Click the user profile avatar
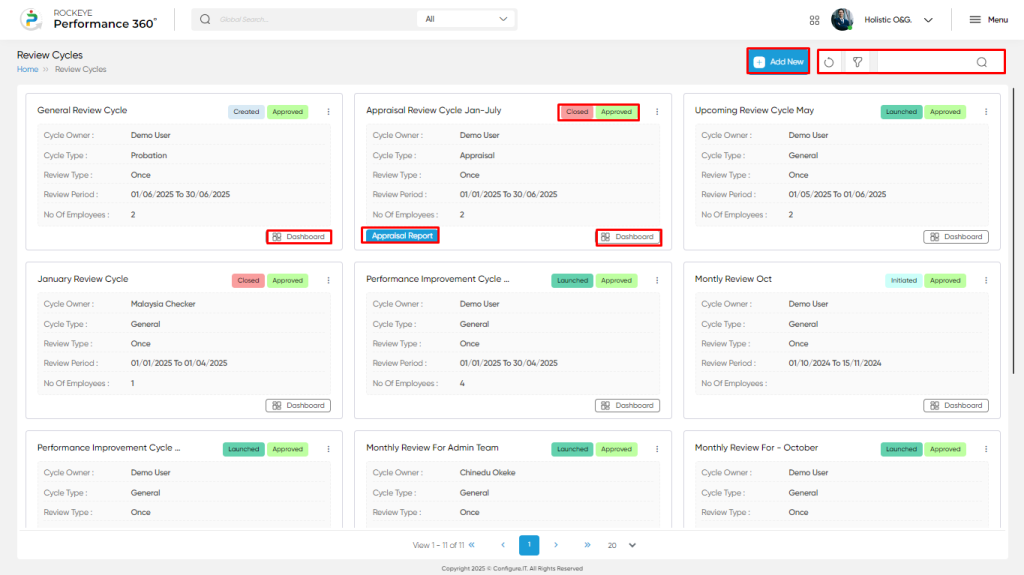The width and height of the screenshot is (1024, 575). pos(842,20)
